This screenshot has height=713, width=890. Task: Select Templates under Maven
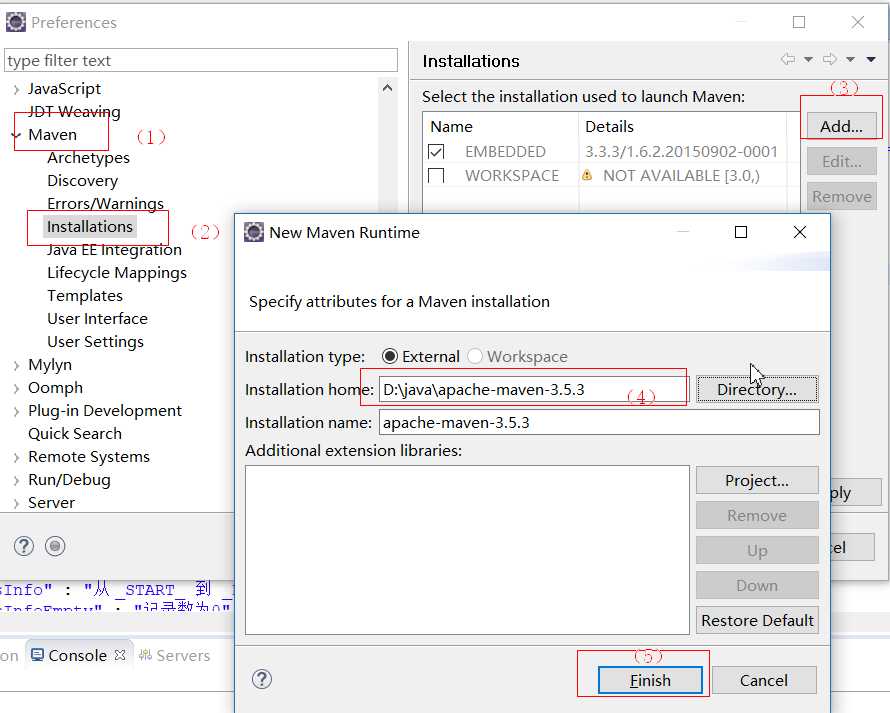85,296
